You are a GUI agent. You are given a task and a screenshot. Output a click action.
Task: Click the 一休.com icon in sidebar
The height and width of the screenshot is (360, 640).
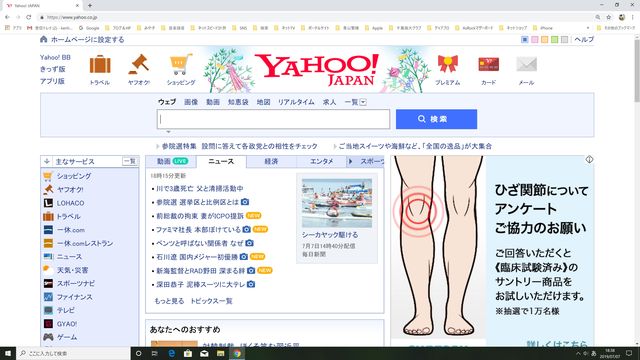click(48, 230)
